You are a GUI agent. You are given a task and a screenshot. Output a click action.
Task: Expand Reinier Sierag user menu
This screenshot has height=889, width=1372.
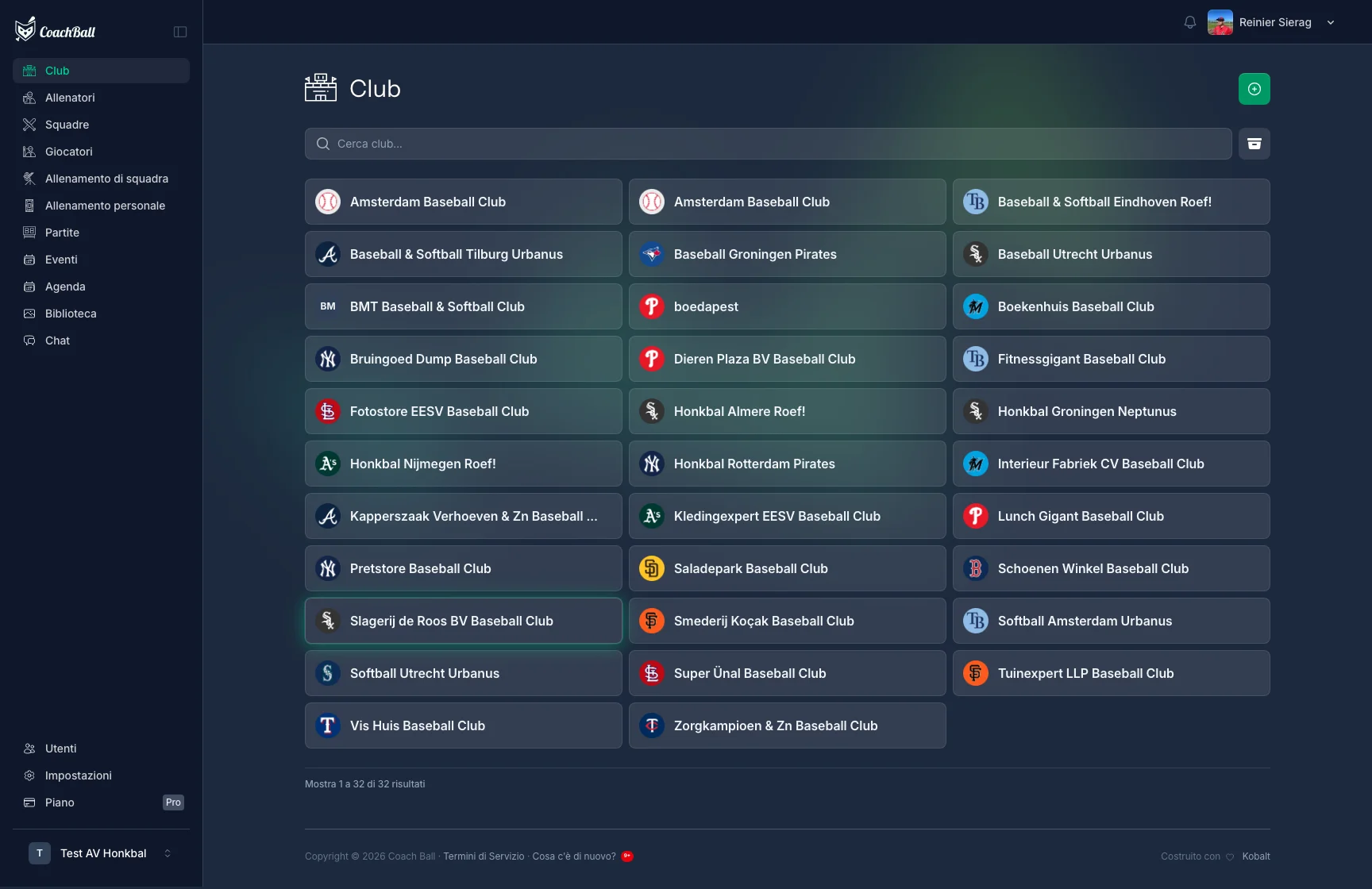[x=1330, y=22]
